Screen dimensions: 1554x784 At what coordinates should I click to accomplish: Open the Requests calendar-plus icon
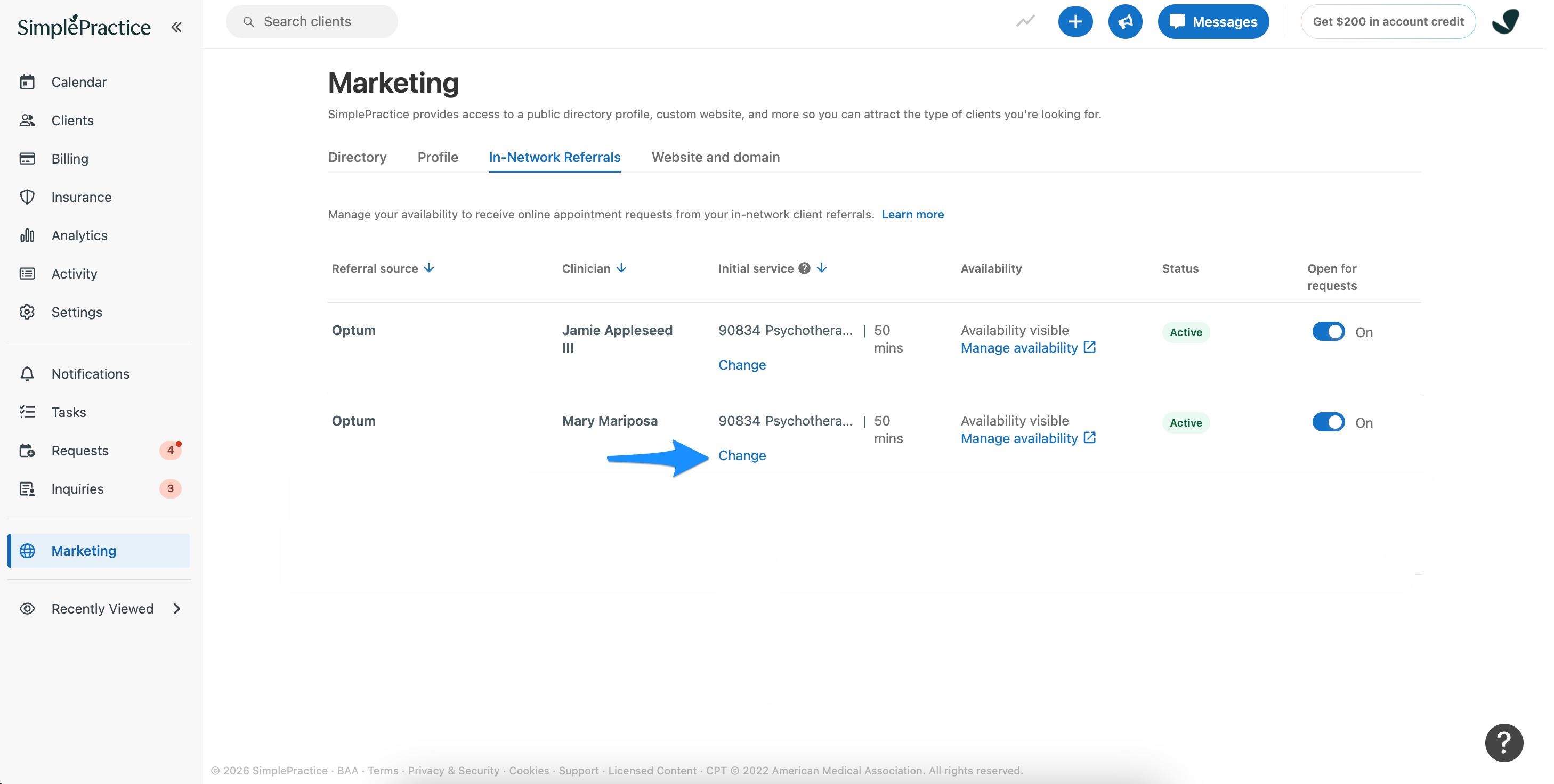[x=27, y=451]
